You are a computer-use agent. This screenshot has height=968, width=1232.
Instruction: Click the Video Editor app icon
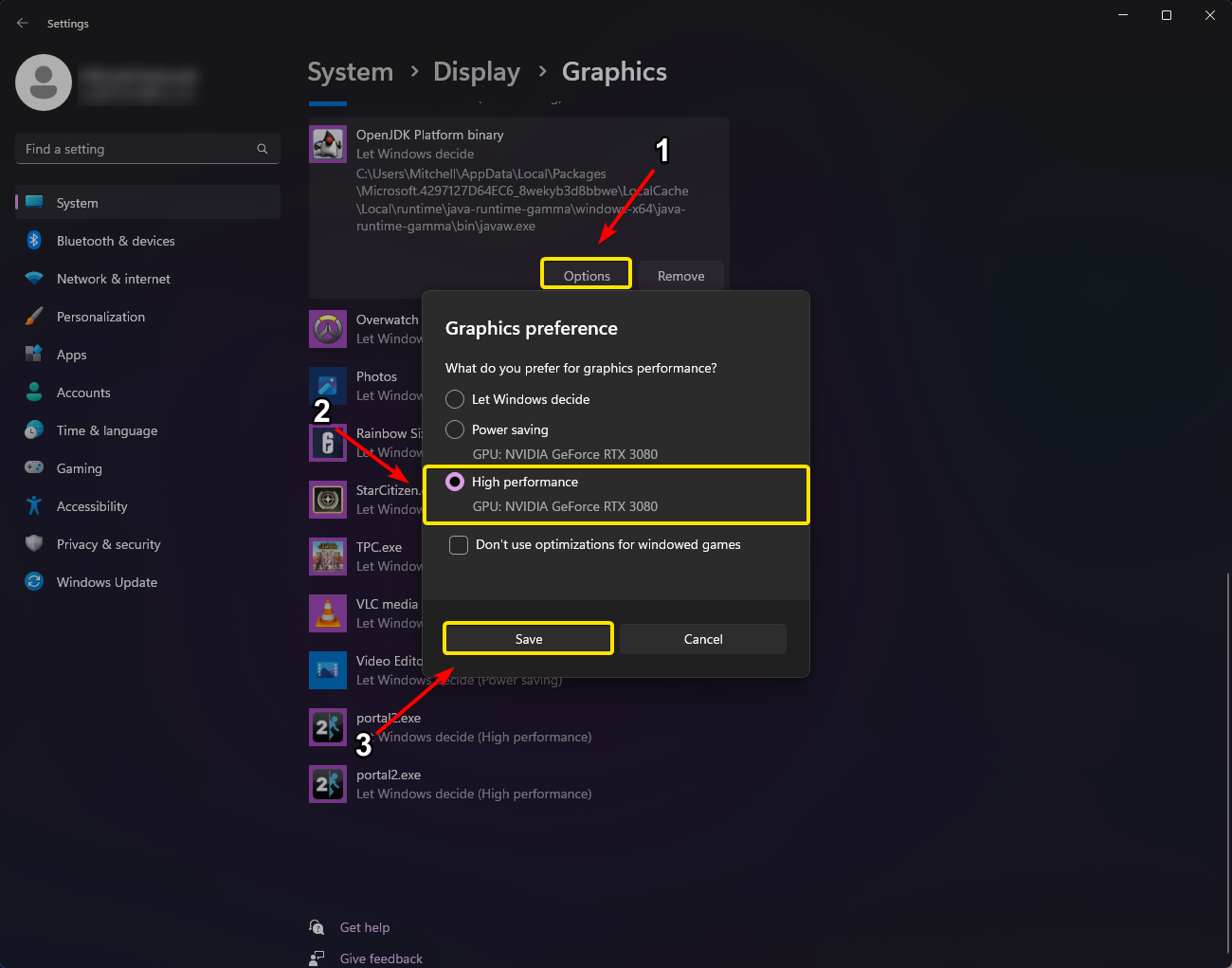pos(328,670)
